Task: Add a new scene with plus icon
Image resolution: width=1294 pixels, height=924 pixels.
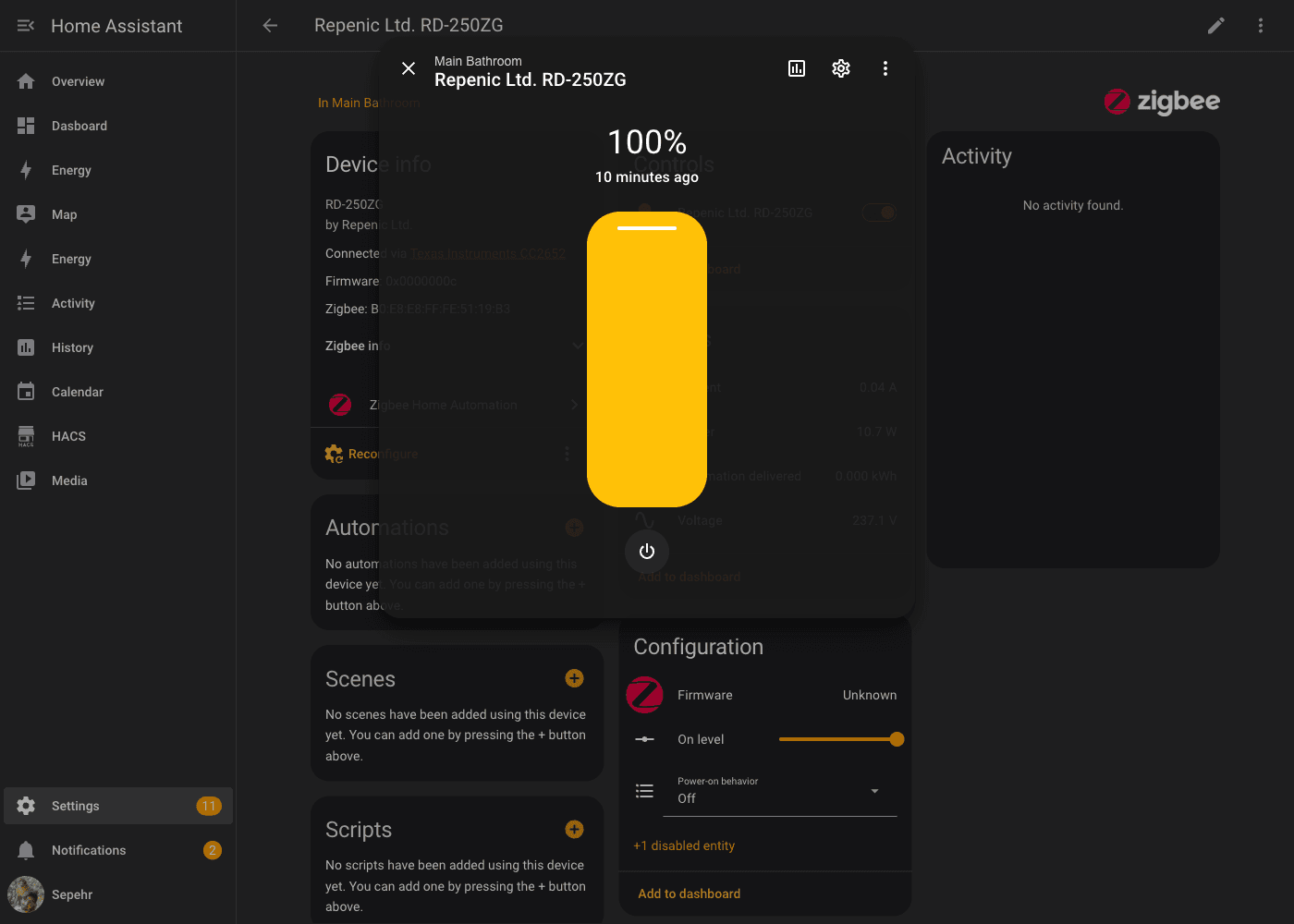Action: coord(574,678)
